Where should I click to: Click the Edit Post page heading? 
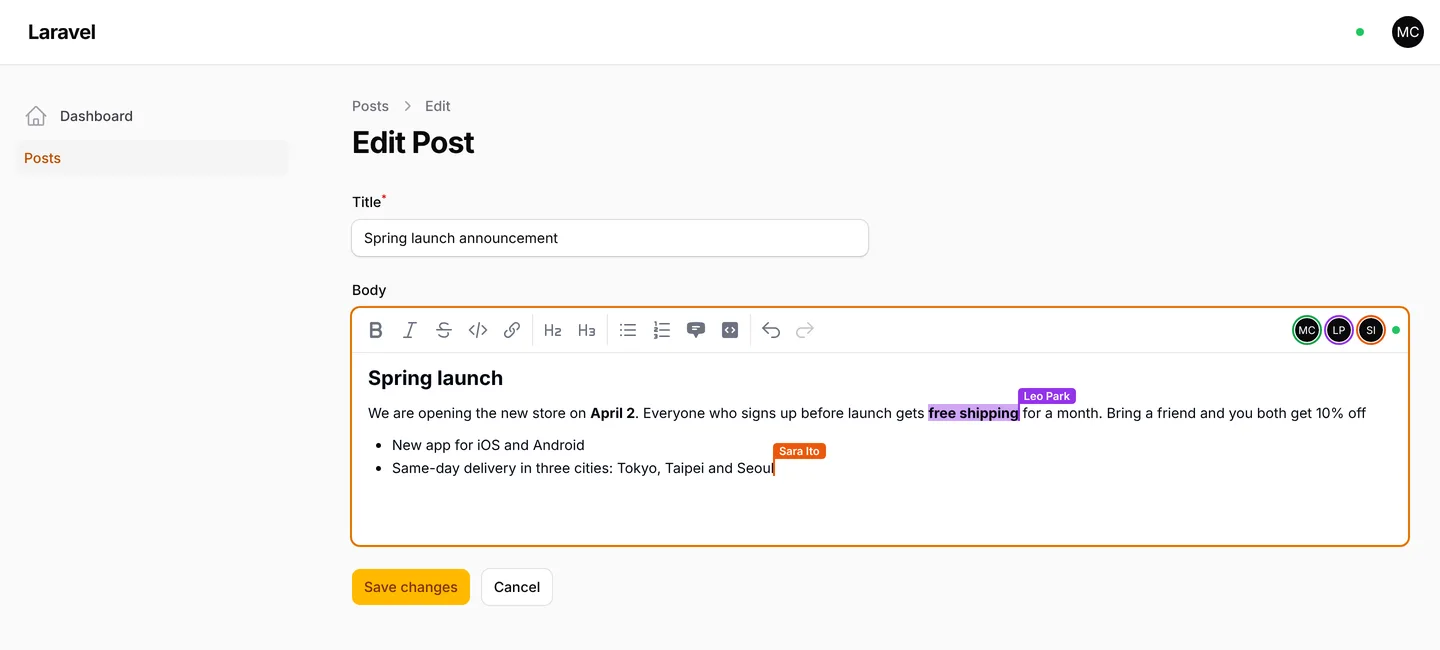[413, 142]
